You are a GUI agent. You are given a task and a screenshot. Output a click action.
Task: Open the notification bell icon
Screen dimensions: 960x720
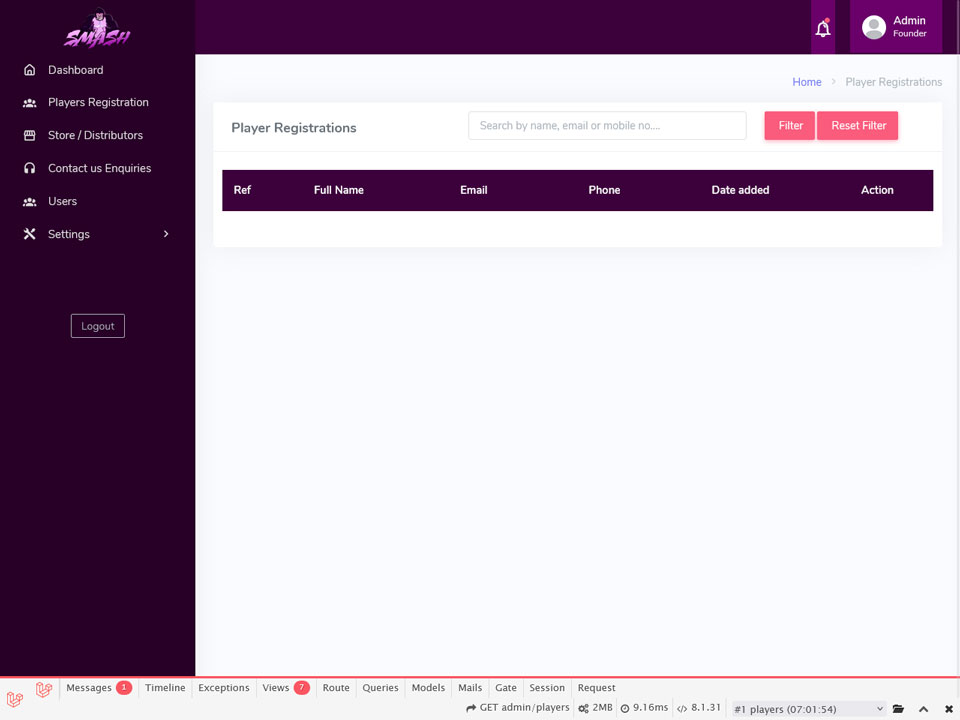[x=823, y=28]
